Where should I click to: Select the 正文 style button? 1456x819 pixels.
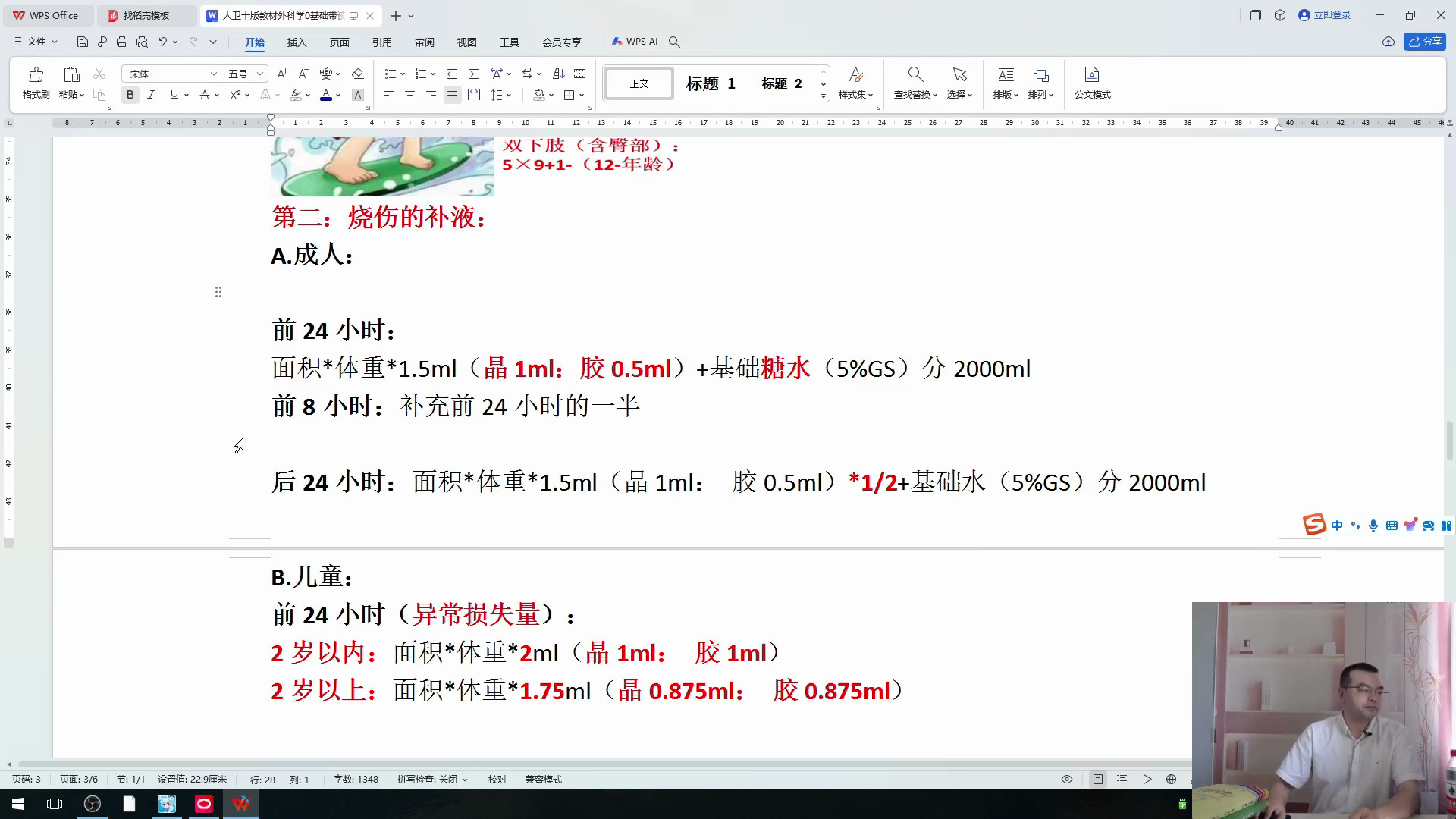[639, 83]
